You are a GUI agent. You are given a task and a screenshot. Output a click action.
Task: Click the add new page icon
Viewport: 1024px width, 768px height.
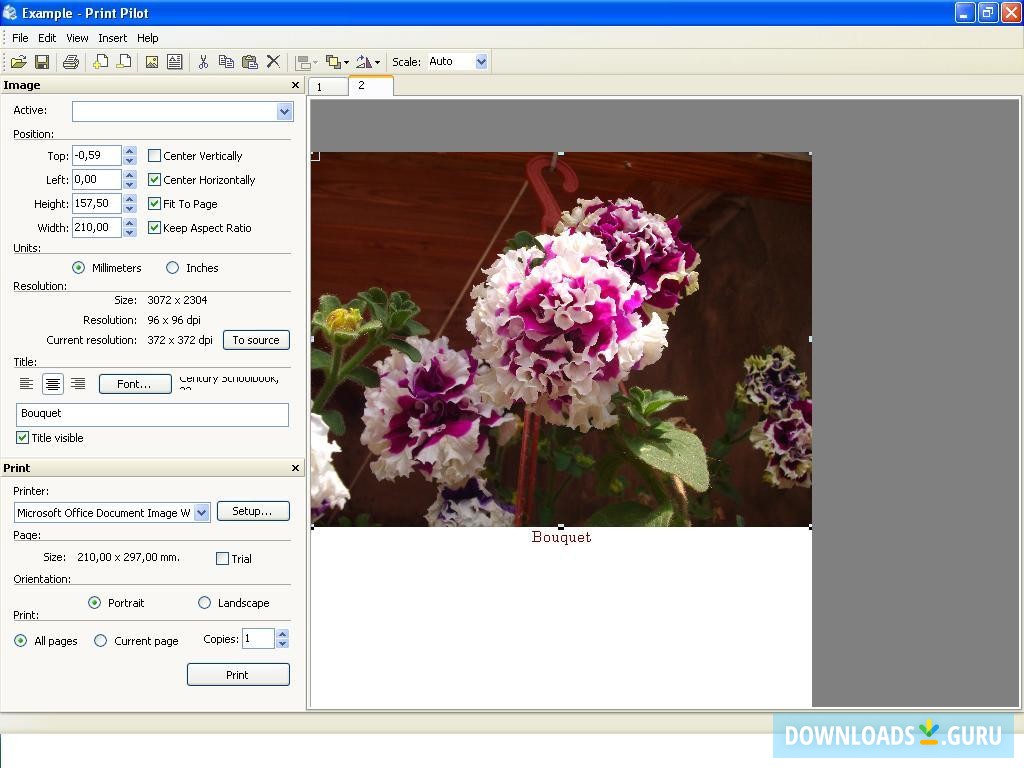click(x=100, y=62)
